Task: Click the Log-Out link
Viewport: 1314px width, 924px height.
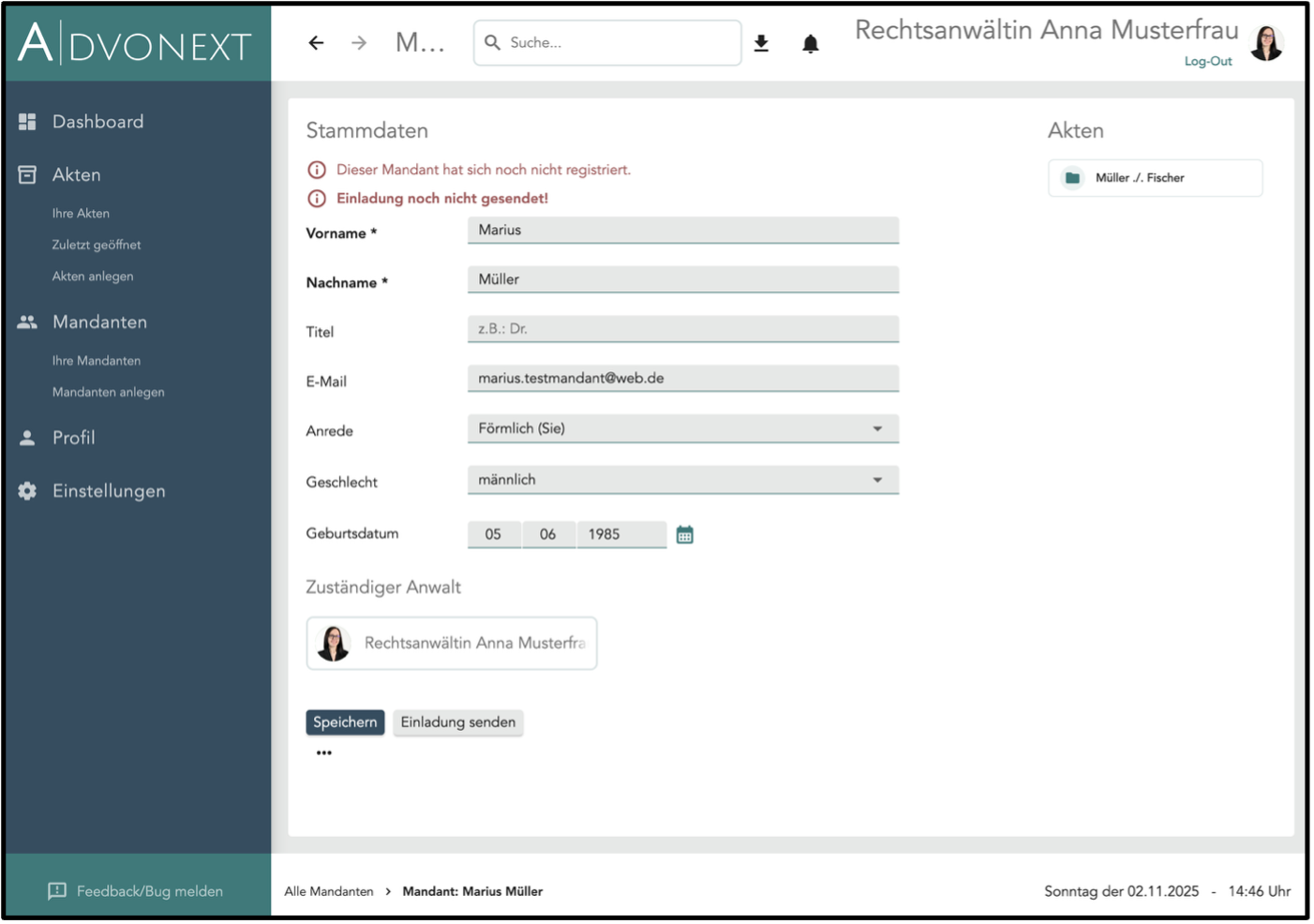Action: 1207,62
